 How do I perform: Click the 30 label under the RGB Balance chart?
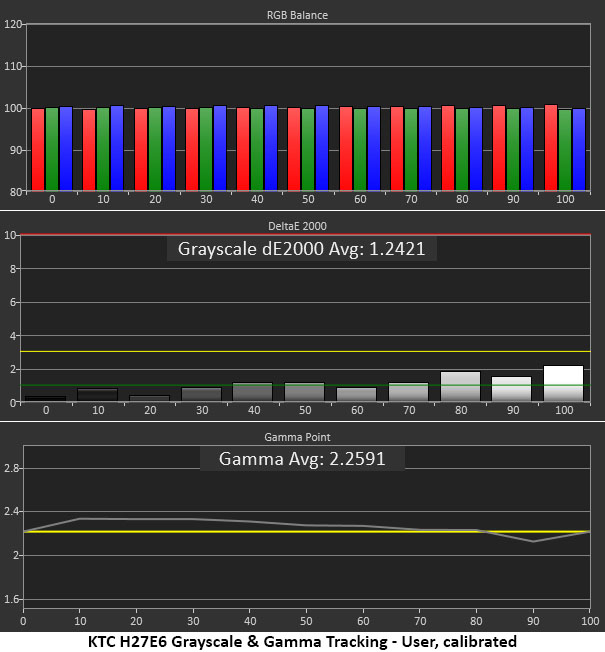point(206,199)
